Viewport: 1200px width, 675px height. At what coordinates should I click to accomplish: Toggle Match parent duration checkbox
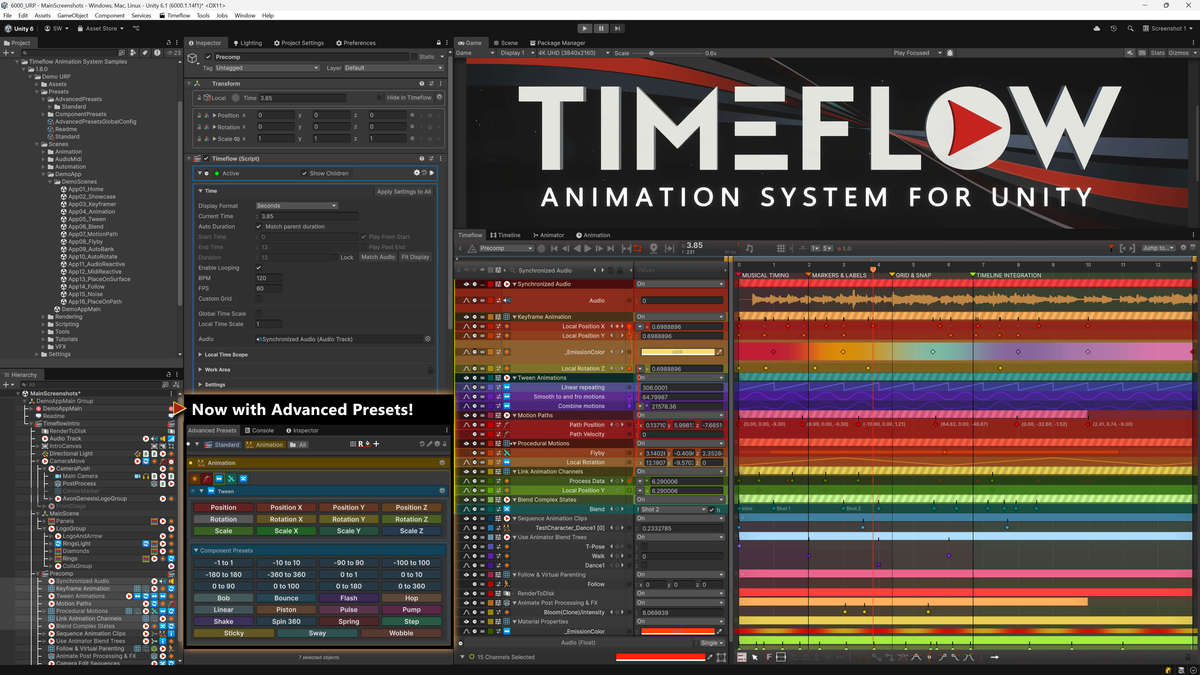260,227
